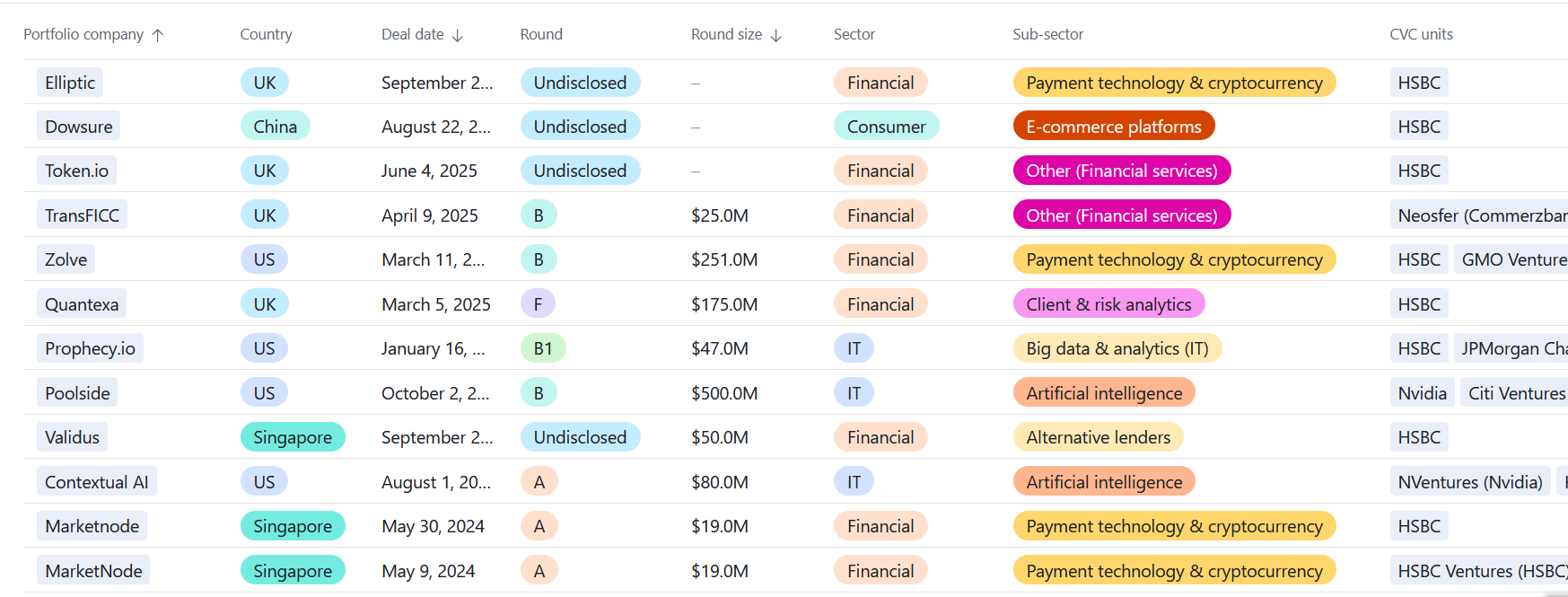Click the Portfolio company ascending sort arrow
This screenshot has width=1568, height=597.
coord(158,35)
